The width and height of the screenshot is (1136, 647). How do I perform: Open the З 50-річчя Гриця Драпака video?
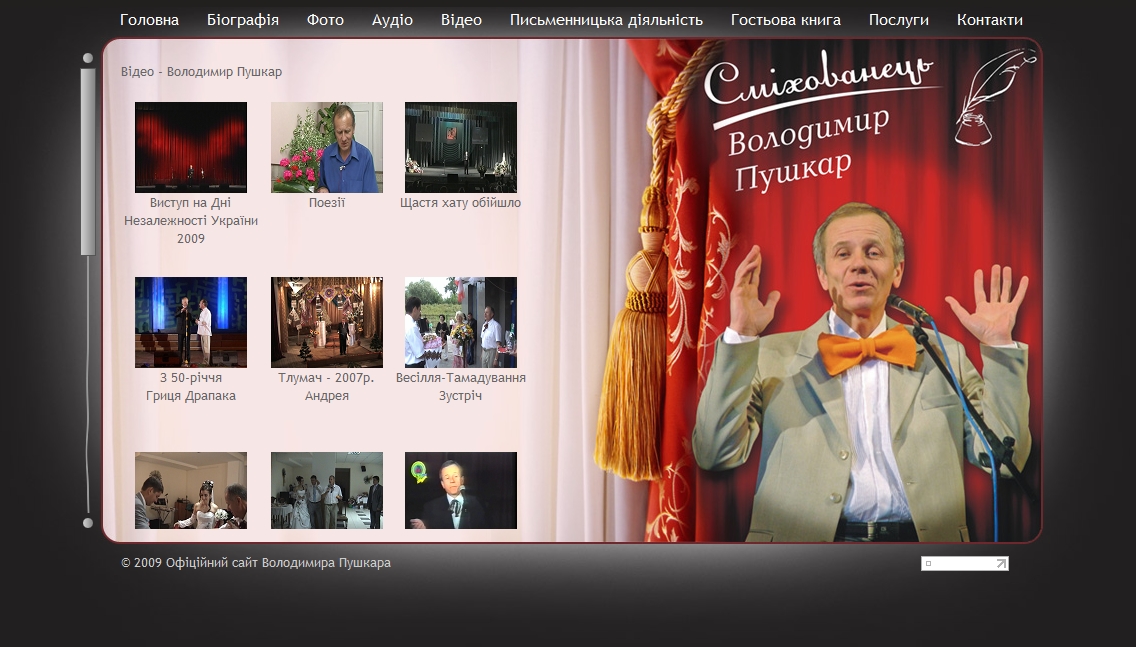tap(191, 322)
